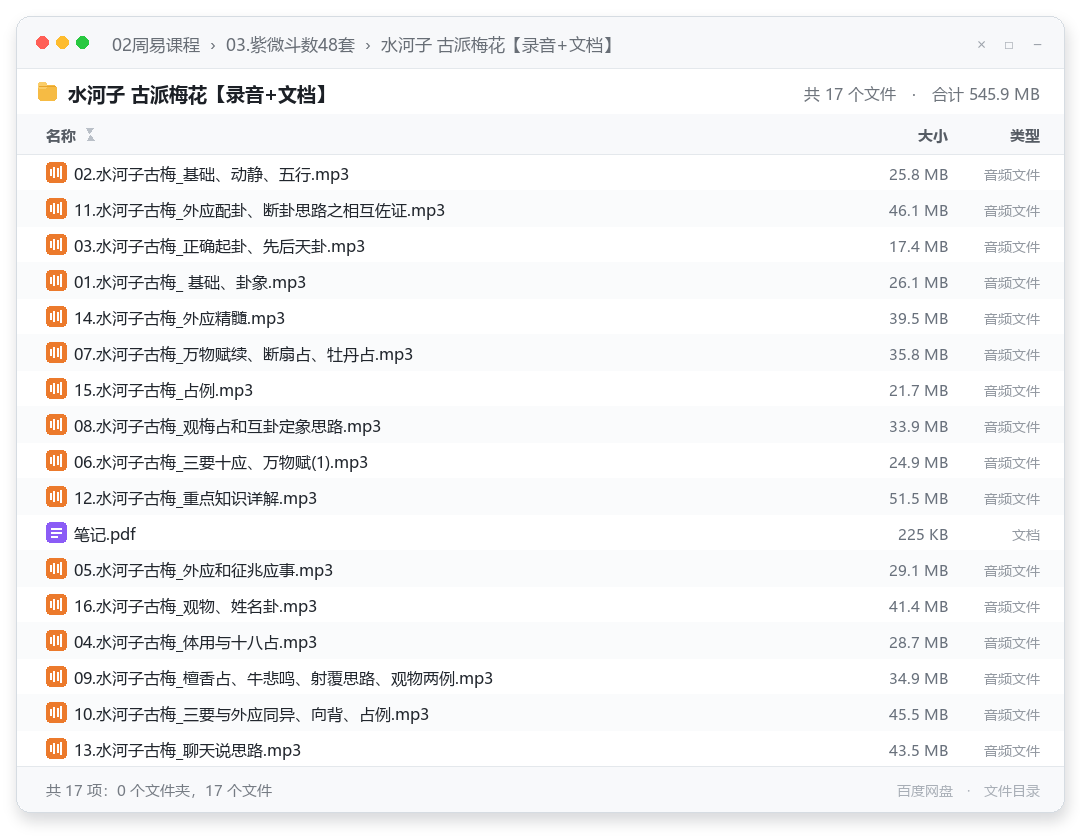Click the small square maximize icon at top right

tap(1009, 45)
